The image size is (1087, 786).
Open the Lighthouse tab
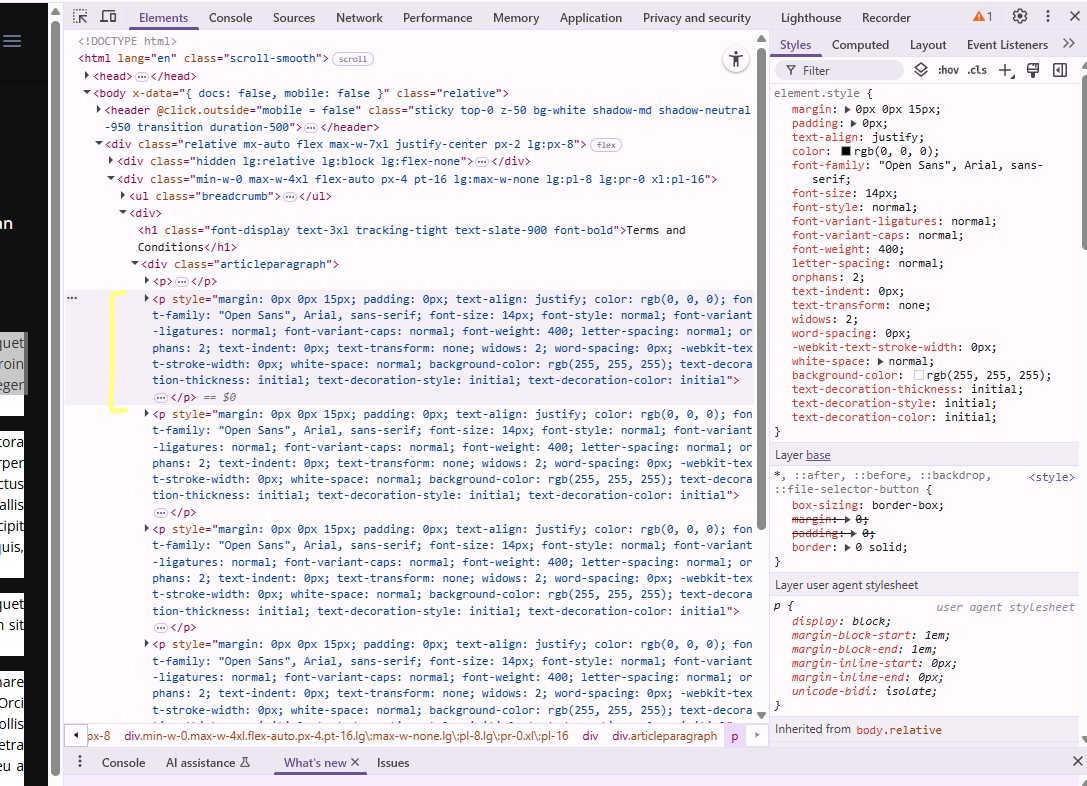pos(811,17)
